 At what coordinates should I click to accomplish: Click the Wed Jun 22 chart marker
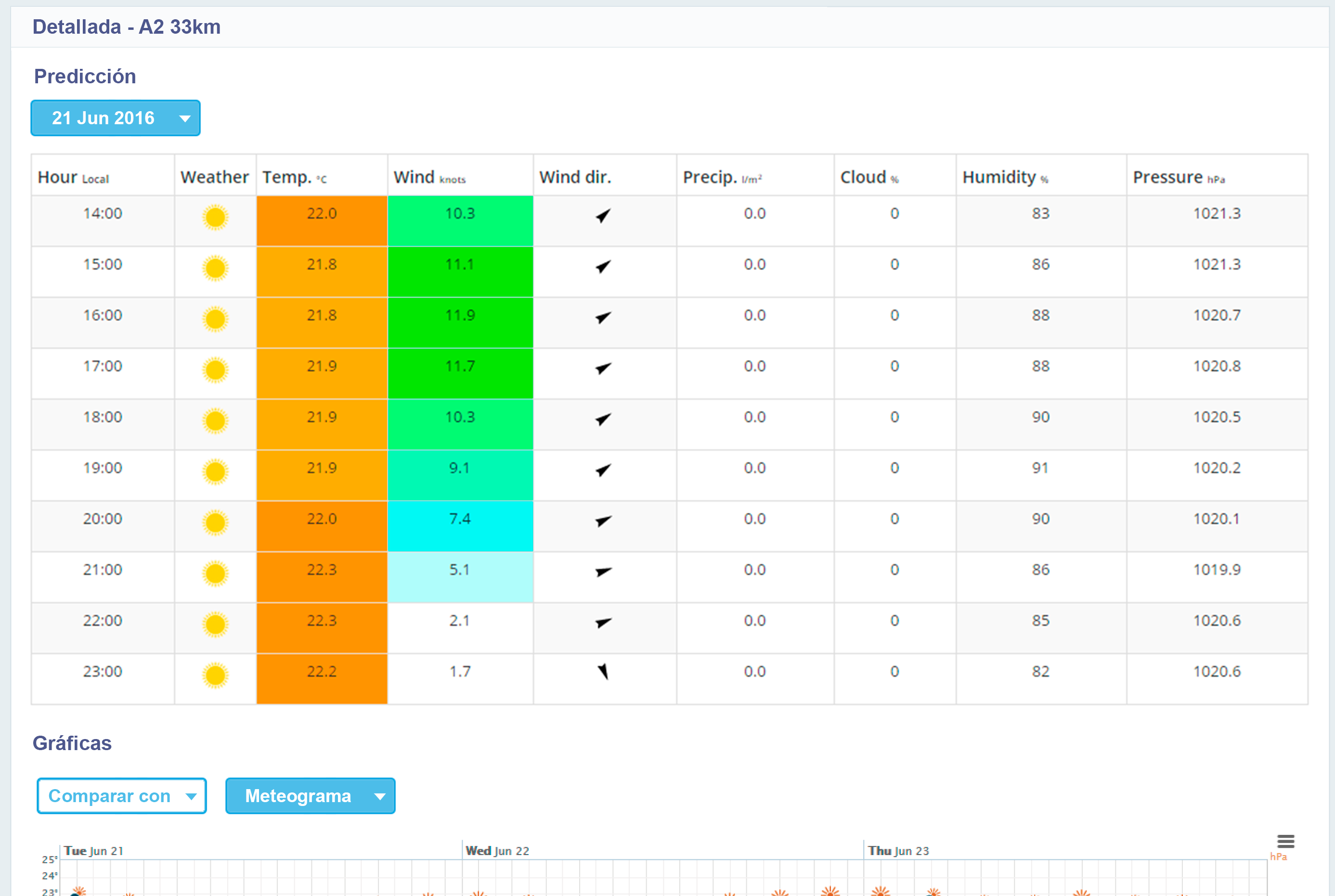pos(497,850)
